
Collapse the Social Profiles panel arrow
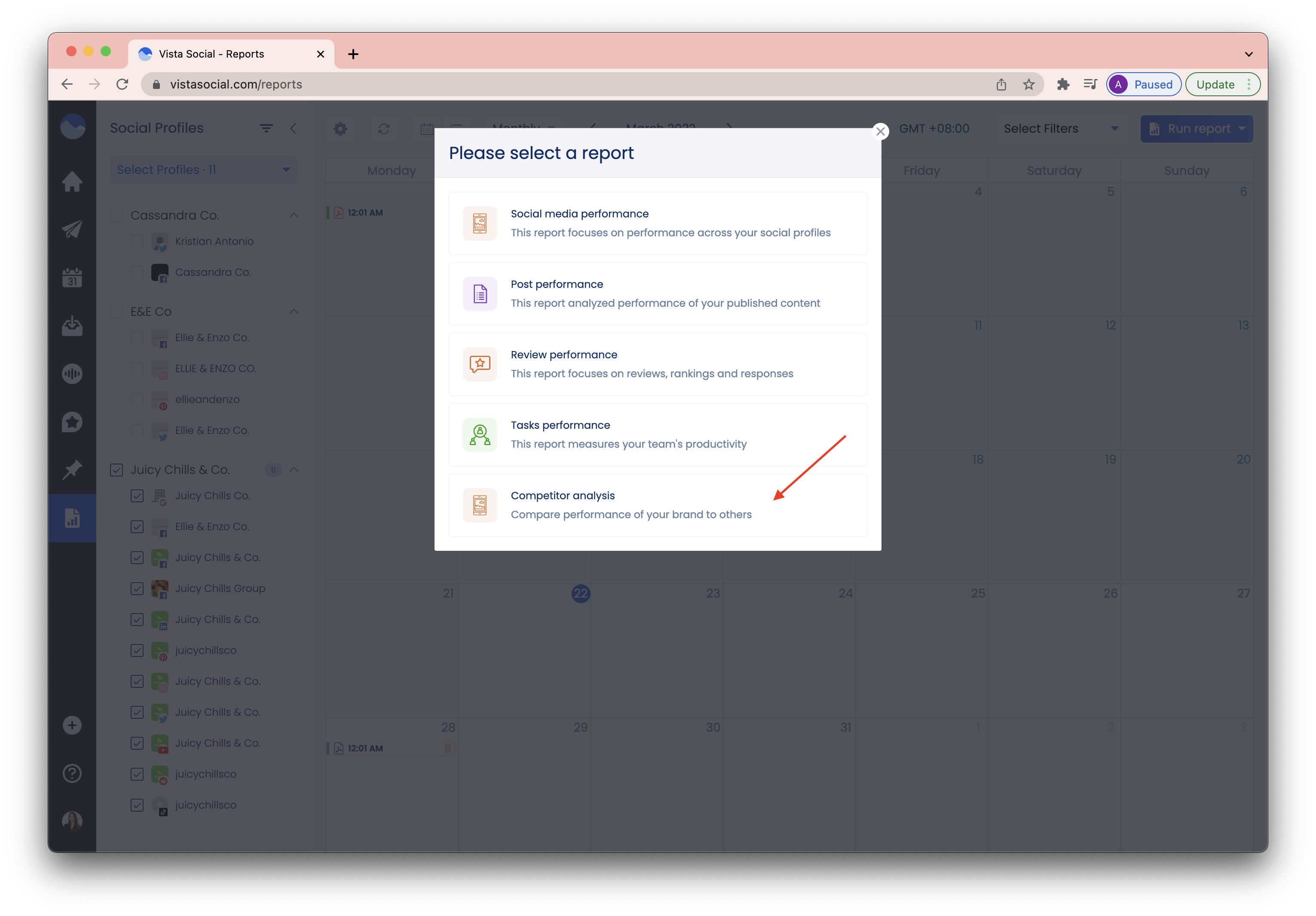click(x=294, y=128)
